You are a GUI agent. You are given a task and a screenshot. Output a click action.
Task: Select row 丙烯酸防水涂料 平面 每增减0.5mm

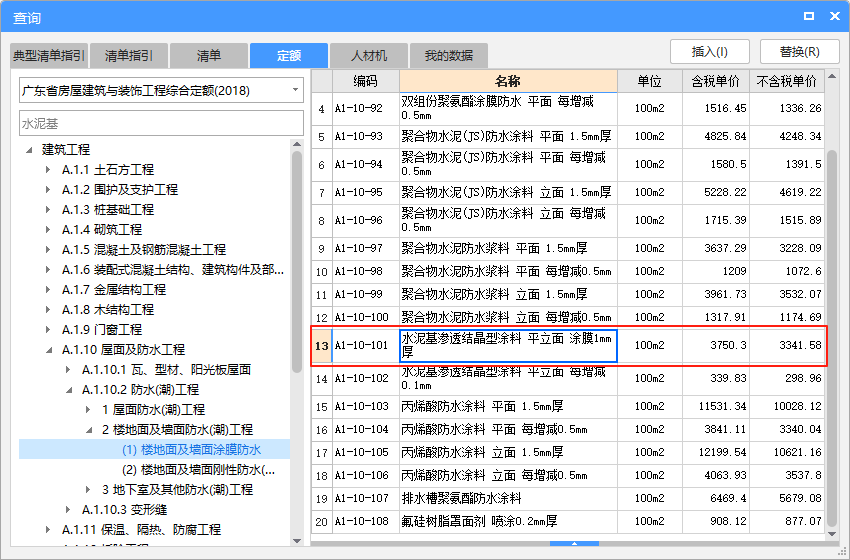tap(568, 429)
